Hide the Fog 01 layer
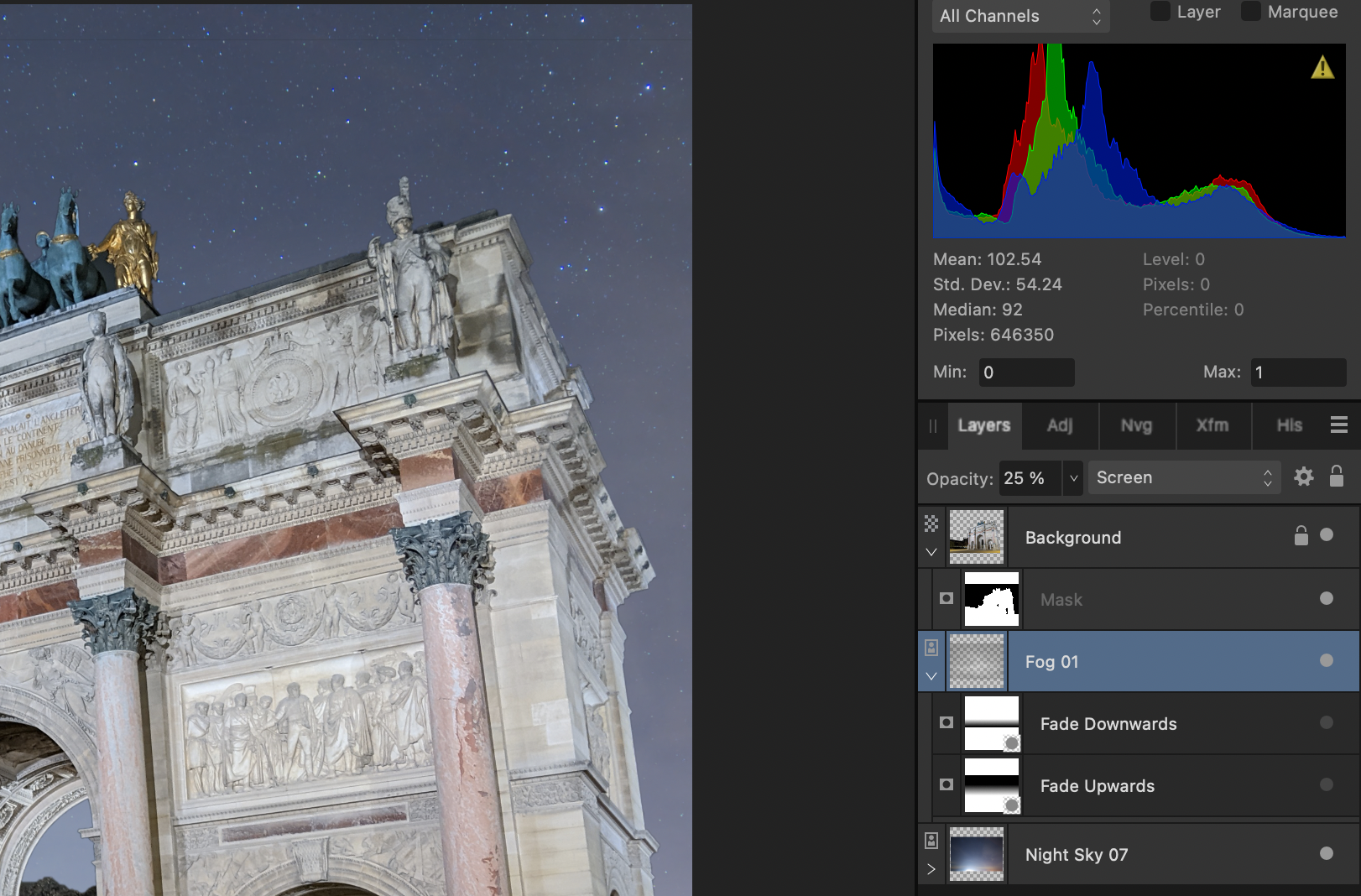The width and height of the screenshot is (1361, 896). [1326, 661]
